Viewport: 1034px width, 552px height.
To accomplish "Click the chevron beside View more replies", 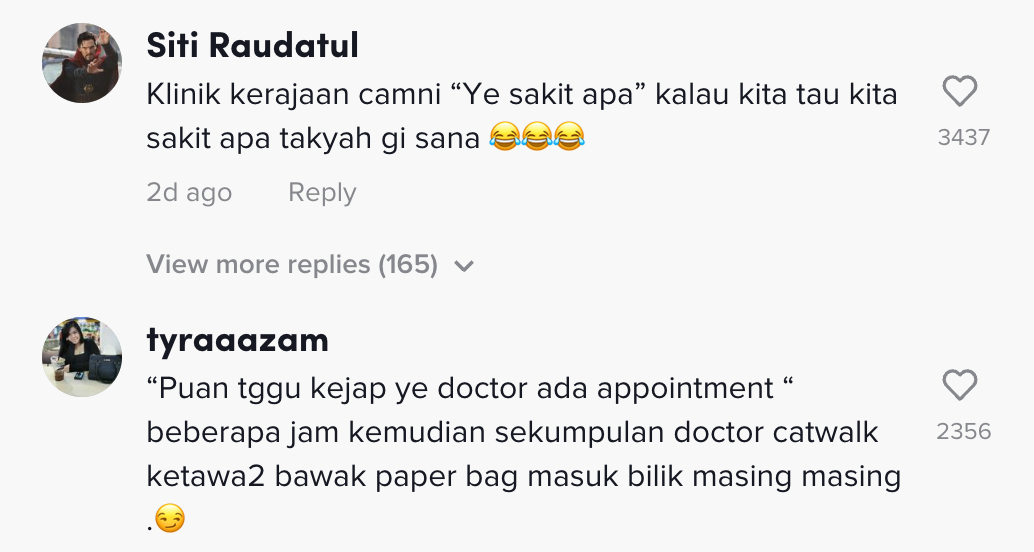I will coord(464,266).
